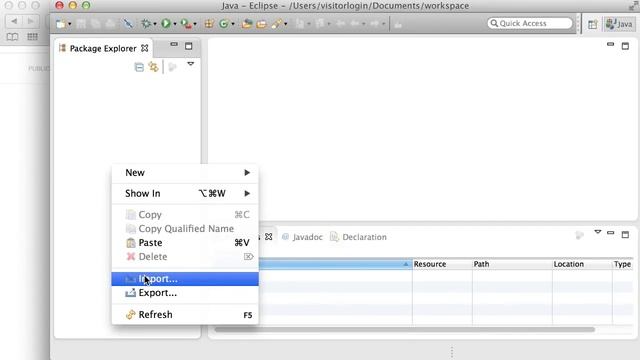Click the Run External Tools icon
Viewport: 640px width, 360px height.
[x=186, y=24]
